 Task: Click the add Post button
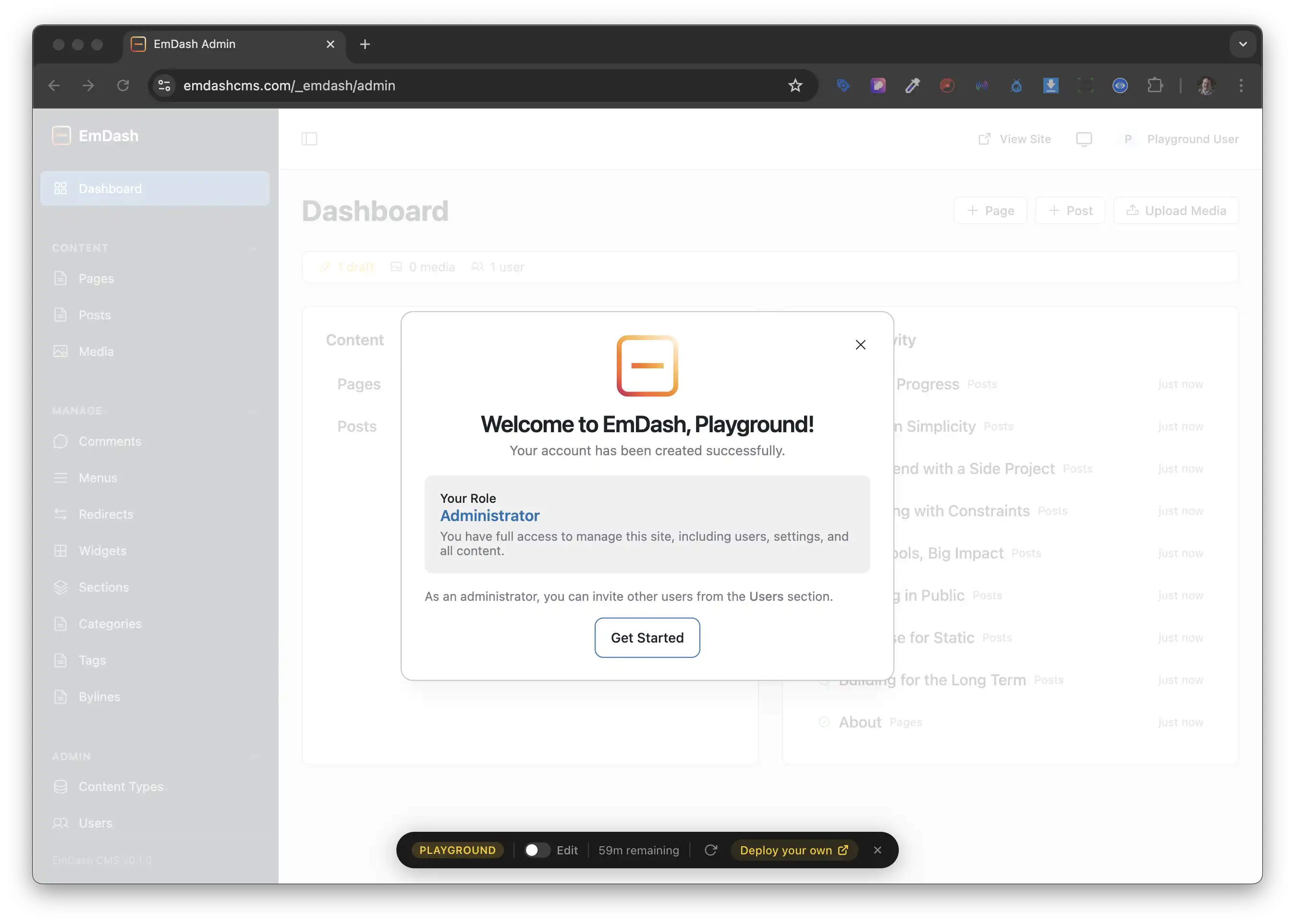tap(1070, 210)
